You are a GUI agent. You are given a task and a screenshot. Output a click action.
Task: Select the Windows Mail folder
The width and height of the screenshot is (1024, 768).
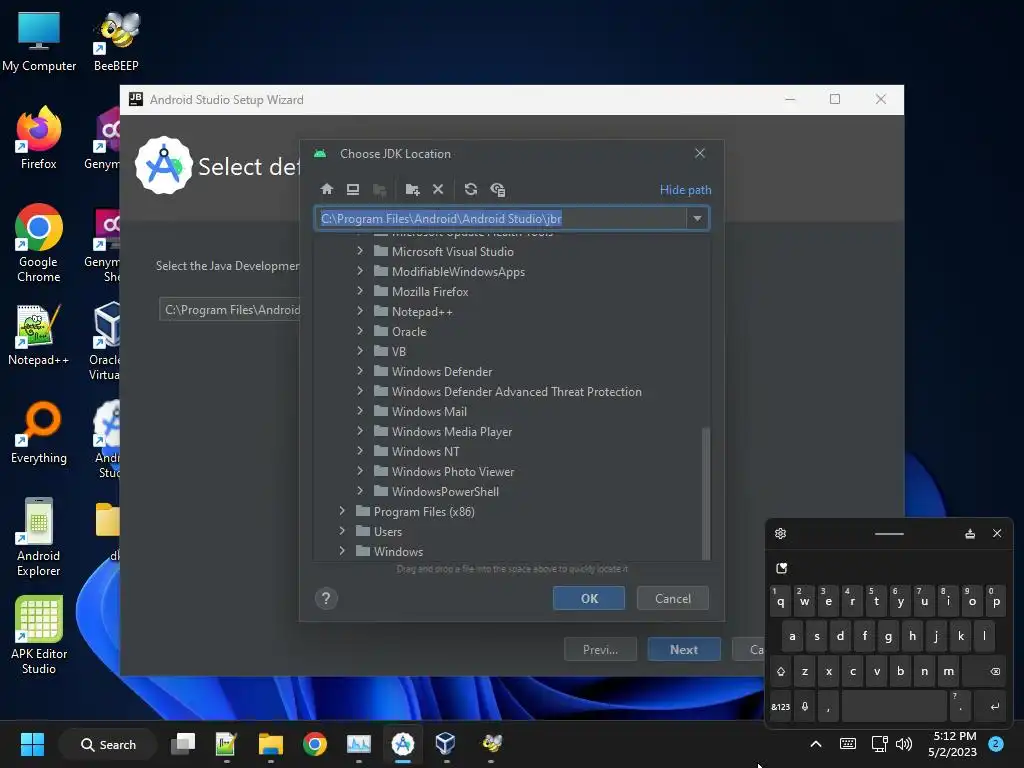pyautogui.click(x=429, y=411)
